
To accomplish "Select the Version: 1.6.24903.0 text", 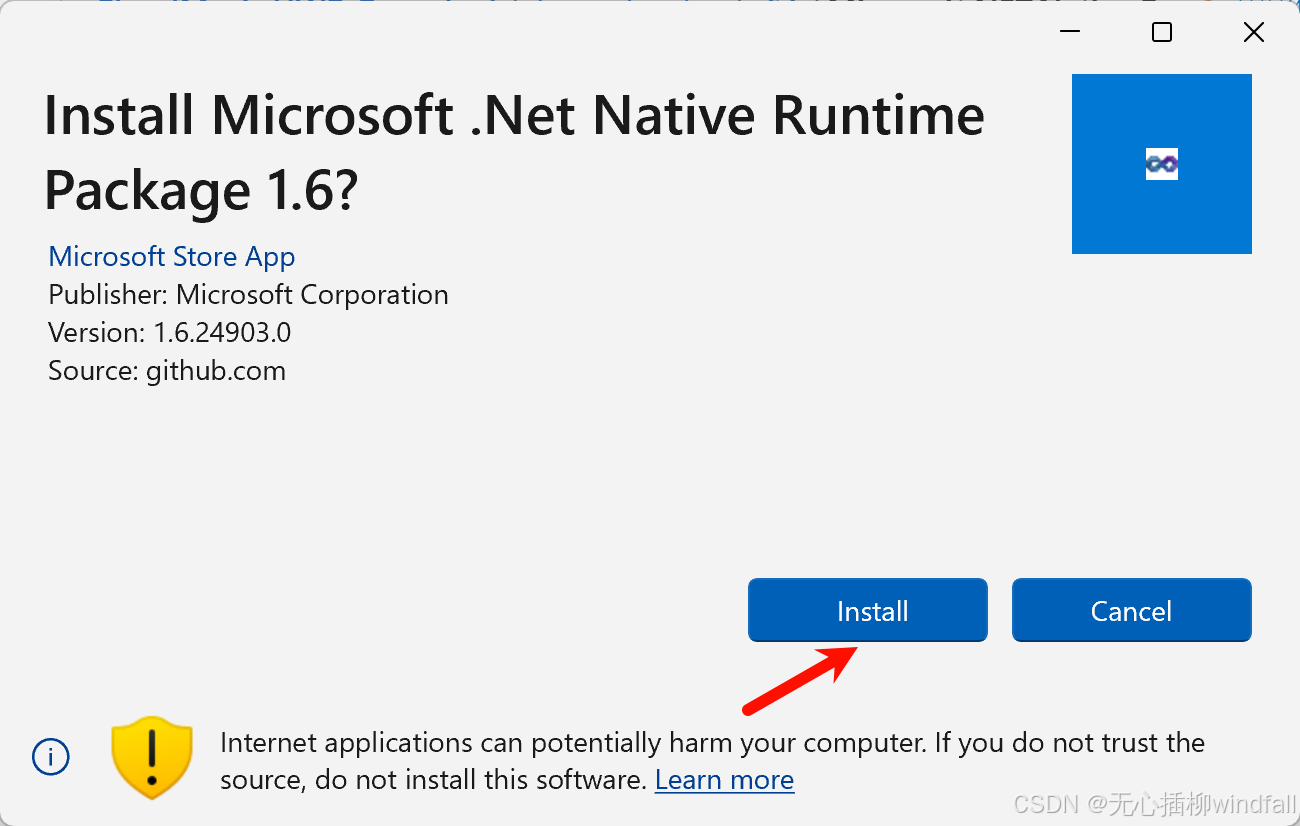I will pos(170,333).
